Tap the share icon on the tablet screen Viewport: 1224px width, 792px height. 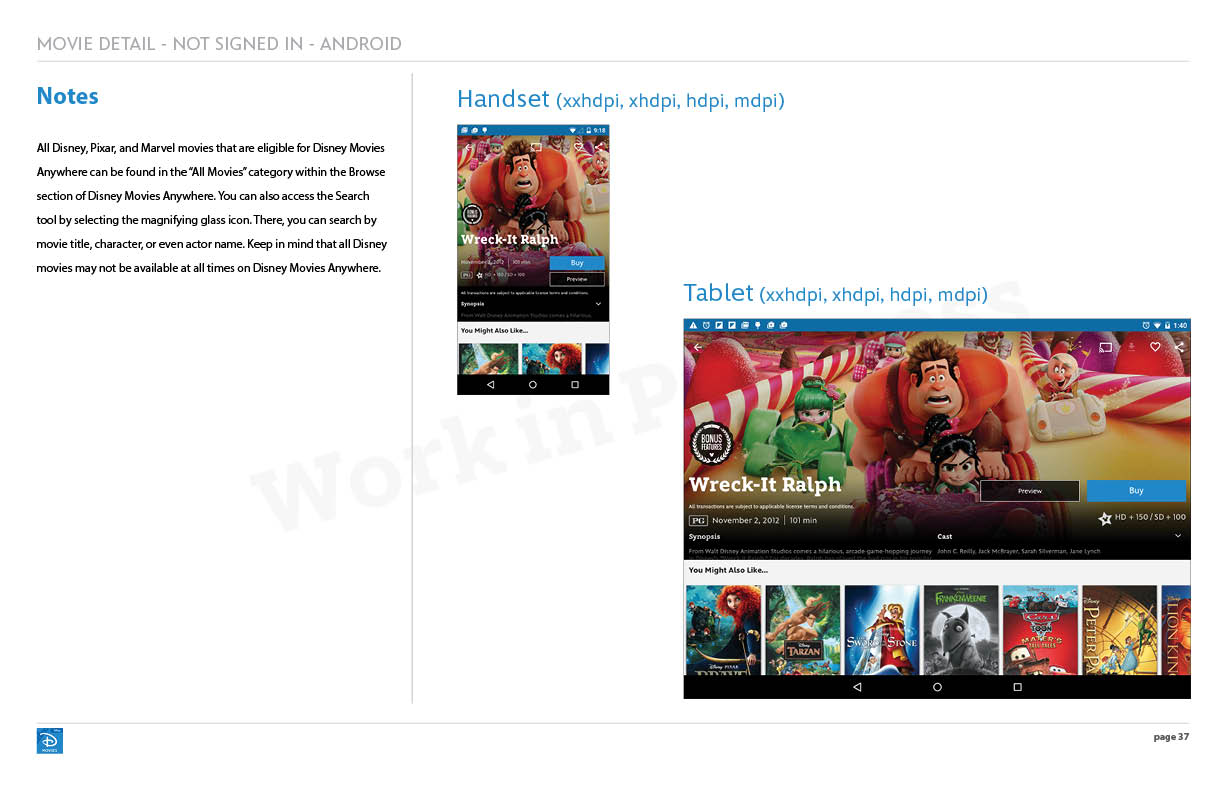(x=1179, y=347)
